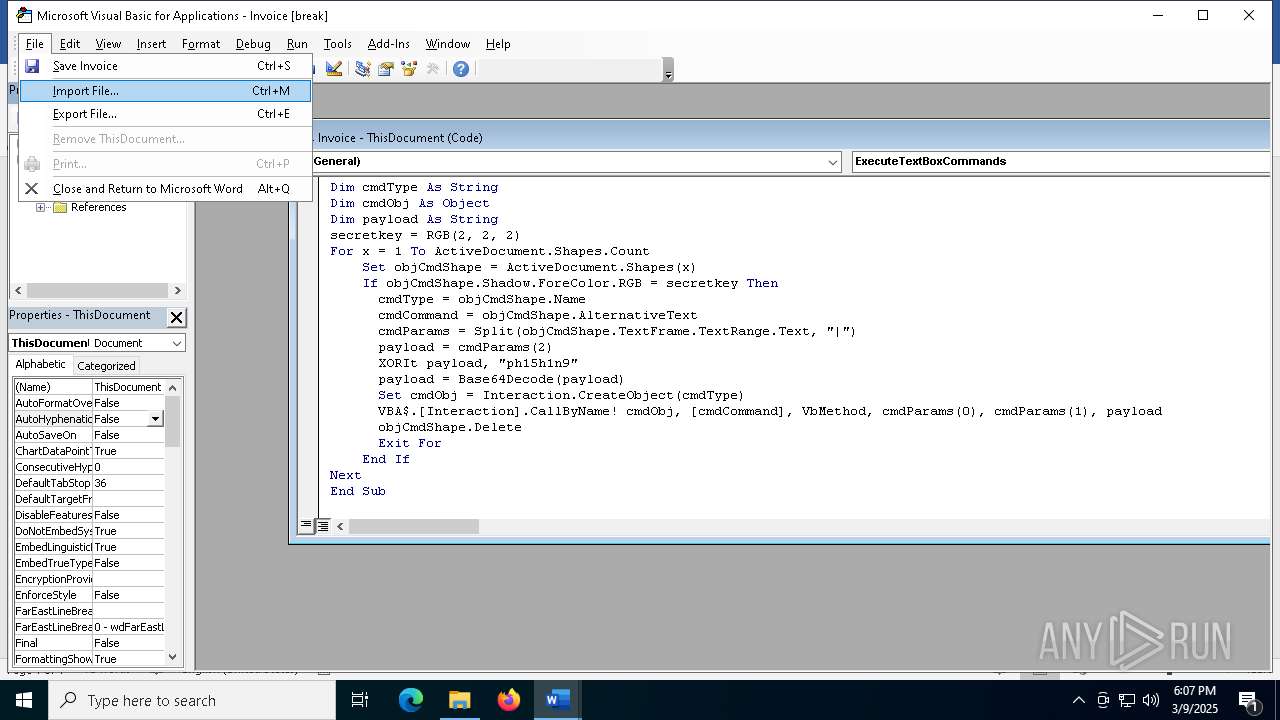1280x720 pixels.
Task: Click the DefaultTabStop value 36
Action: [128, 483]
